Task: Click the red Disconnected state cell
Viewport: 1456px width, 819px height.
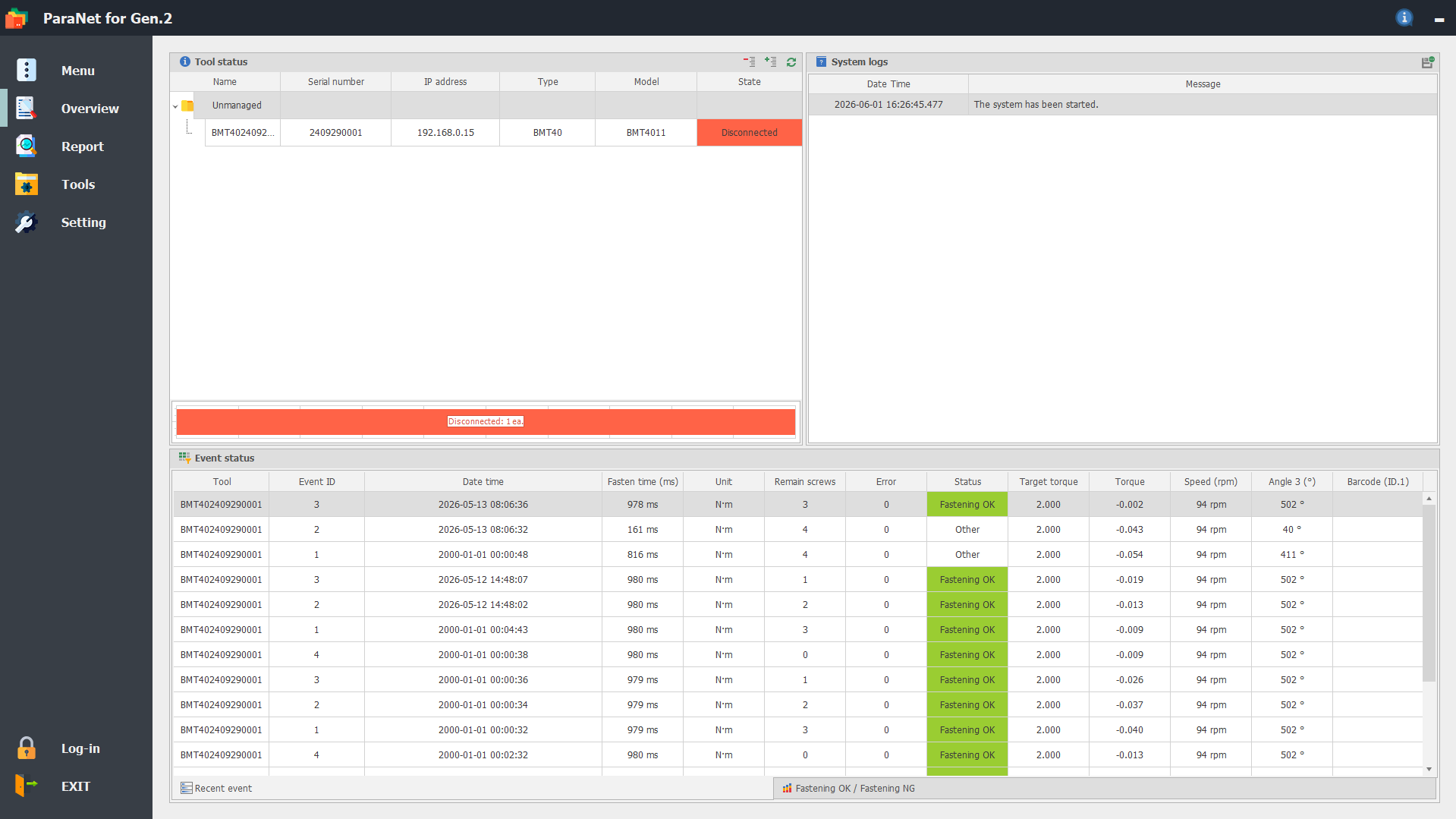Action: [750, 133]
